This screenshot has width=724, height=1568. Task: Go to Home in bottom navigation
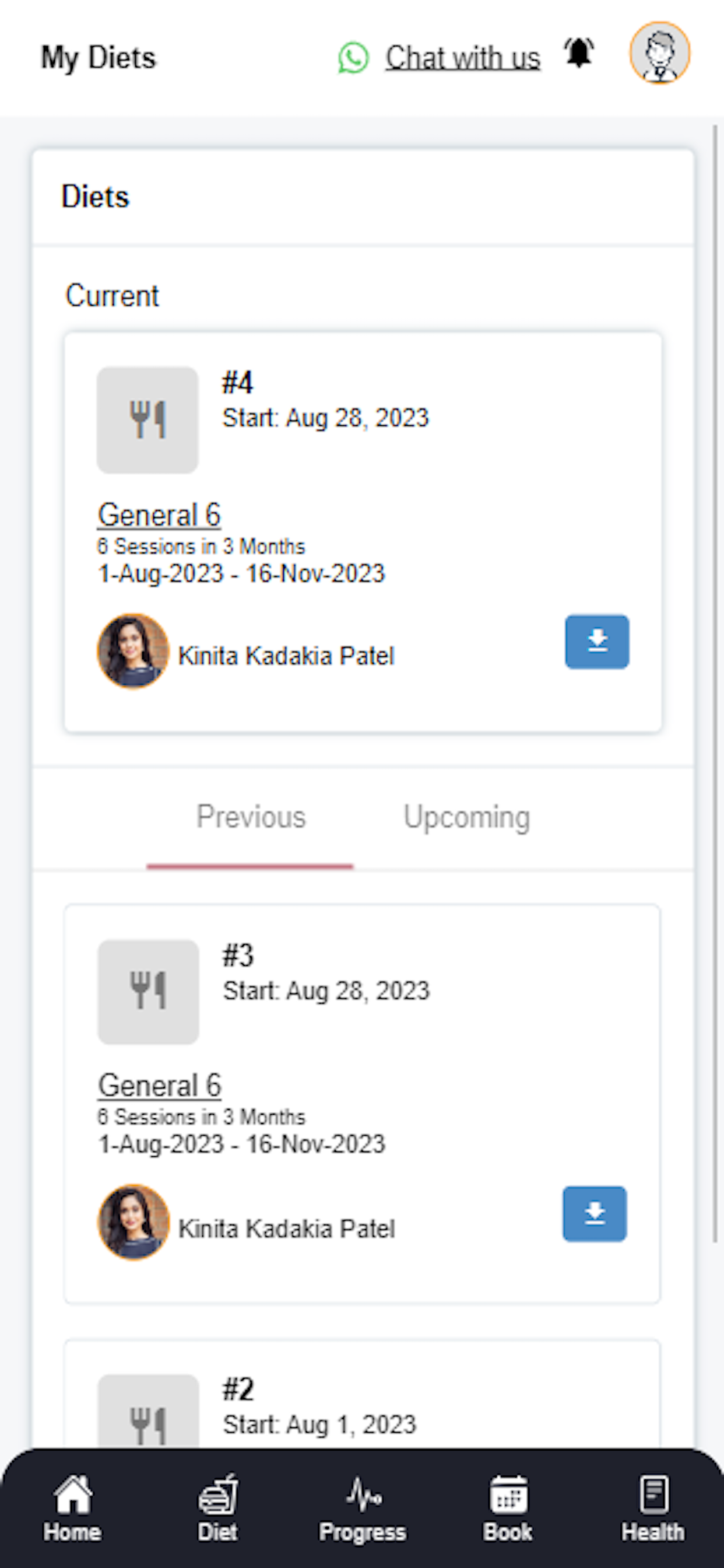pos(72,1508)
